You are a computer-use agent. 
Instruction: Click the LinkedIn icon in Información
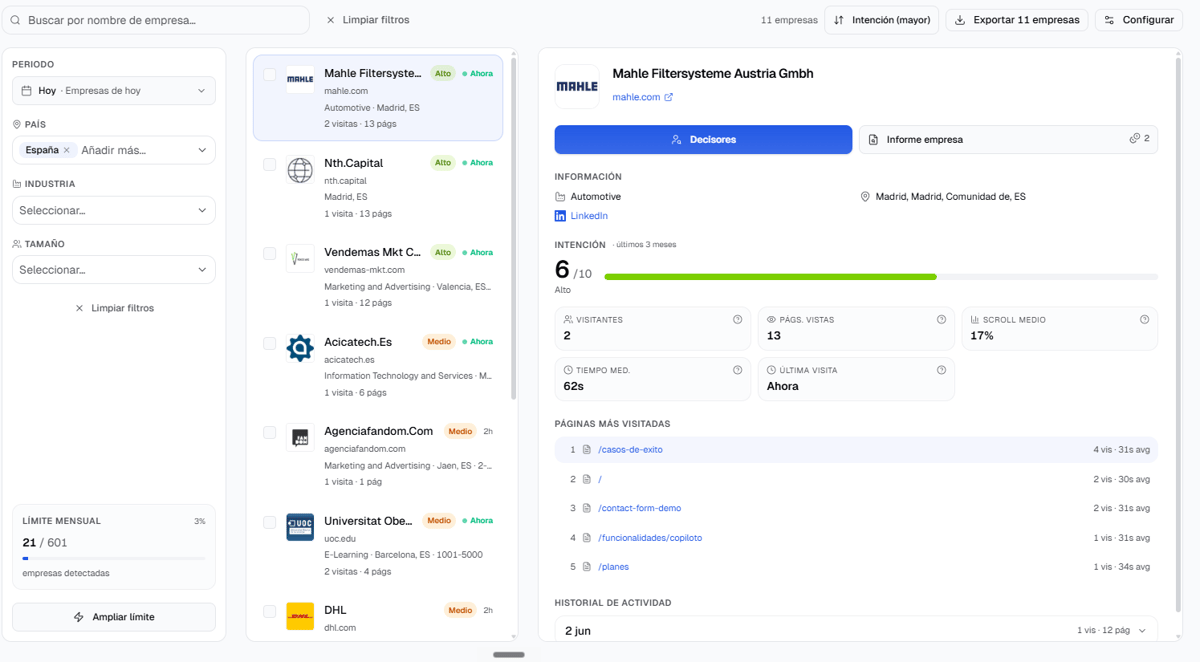point(560,216)
